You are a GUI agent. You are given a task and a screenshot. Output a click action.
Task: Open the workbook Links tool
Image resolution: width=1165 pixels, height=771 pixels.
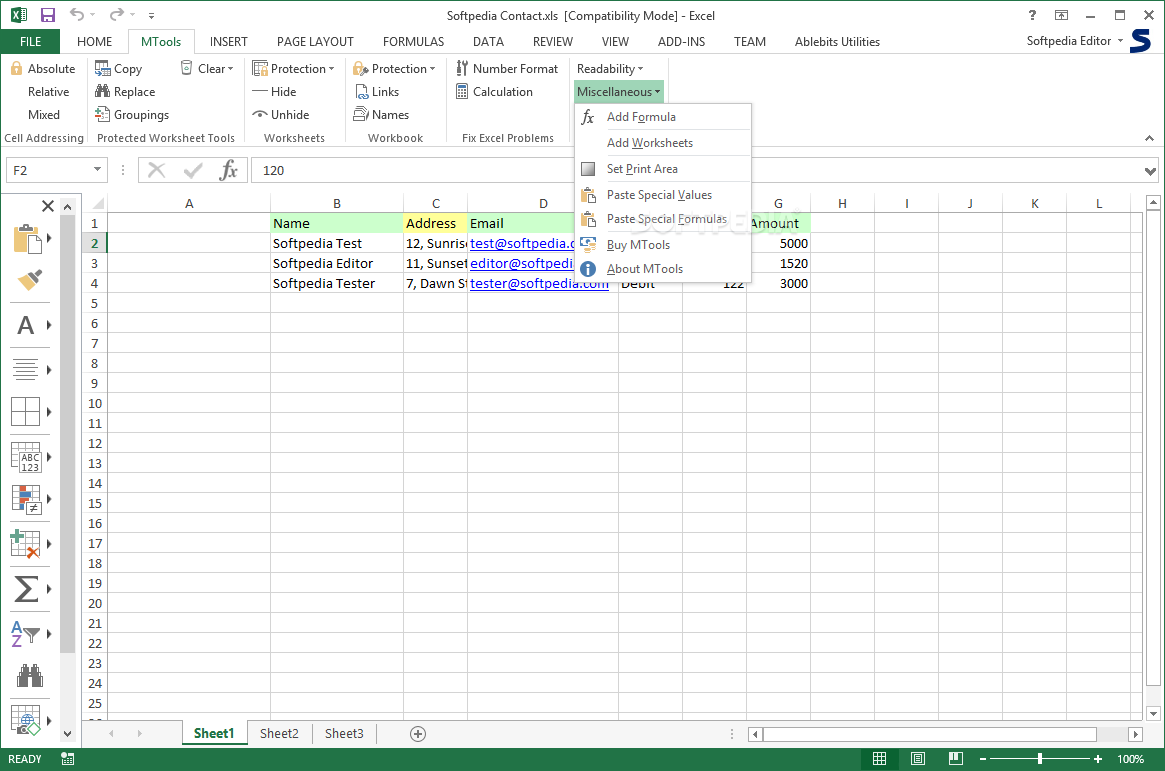[x=377, y=91]
